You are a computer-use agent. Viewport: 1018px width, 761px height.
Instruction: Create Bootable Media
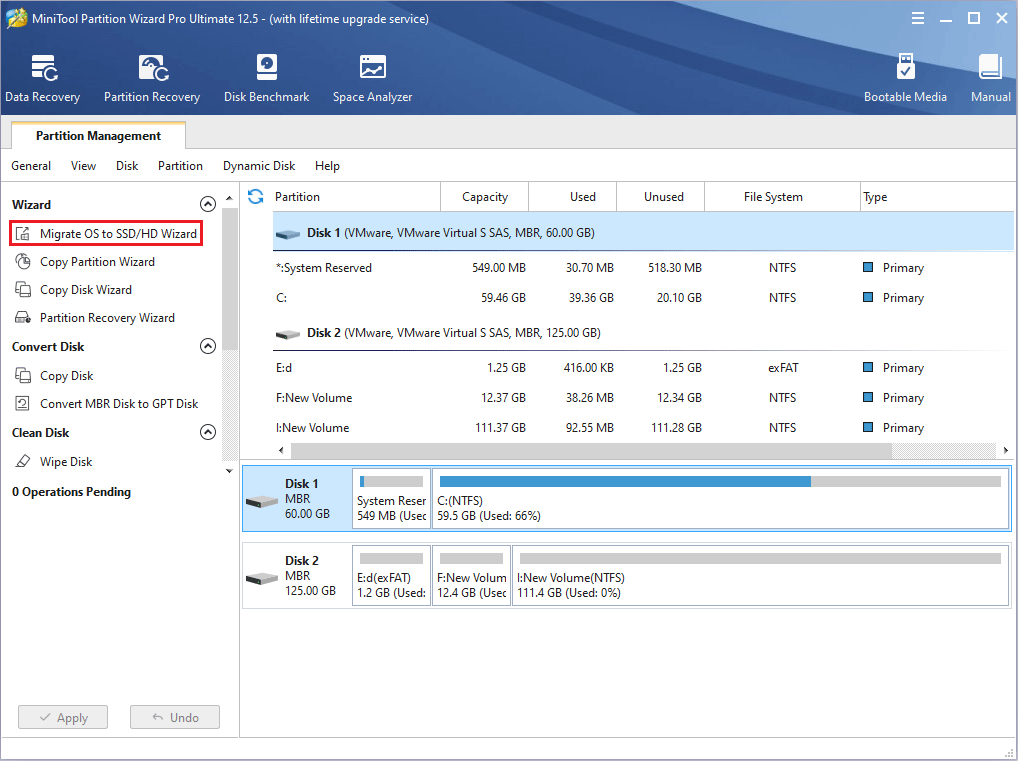[905, 80]
